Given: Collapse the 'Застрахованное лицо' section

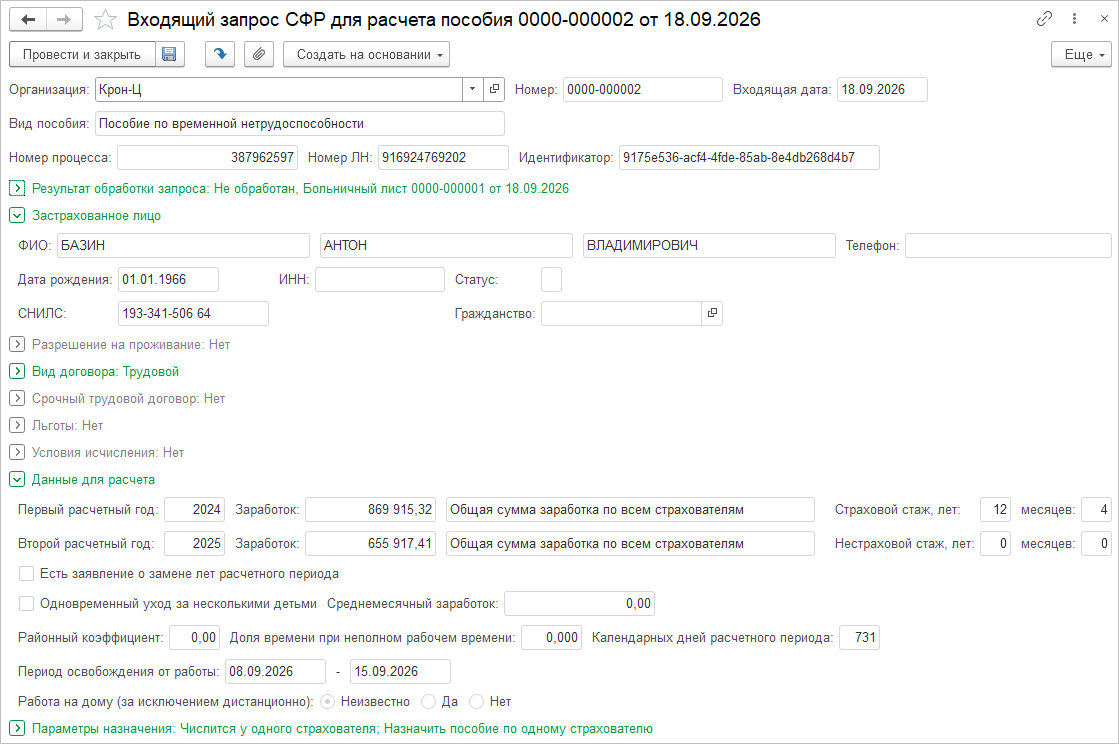Looking at the screenshot, I should point(17,215).
